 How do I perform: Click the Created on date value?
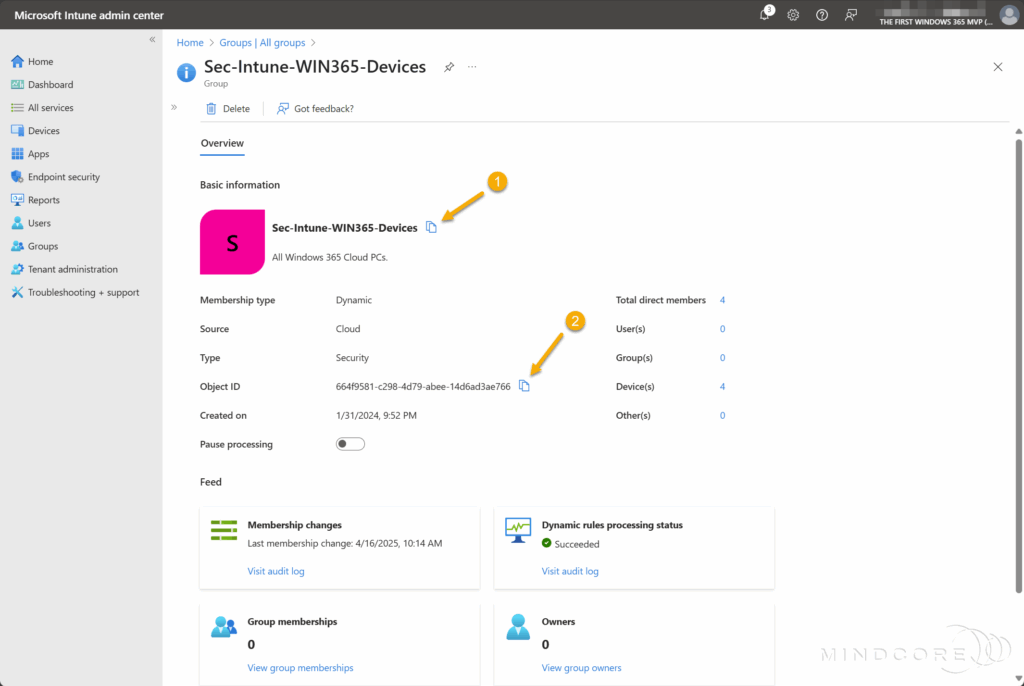point(376,416)
